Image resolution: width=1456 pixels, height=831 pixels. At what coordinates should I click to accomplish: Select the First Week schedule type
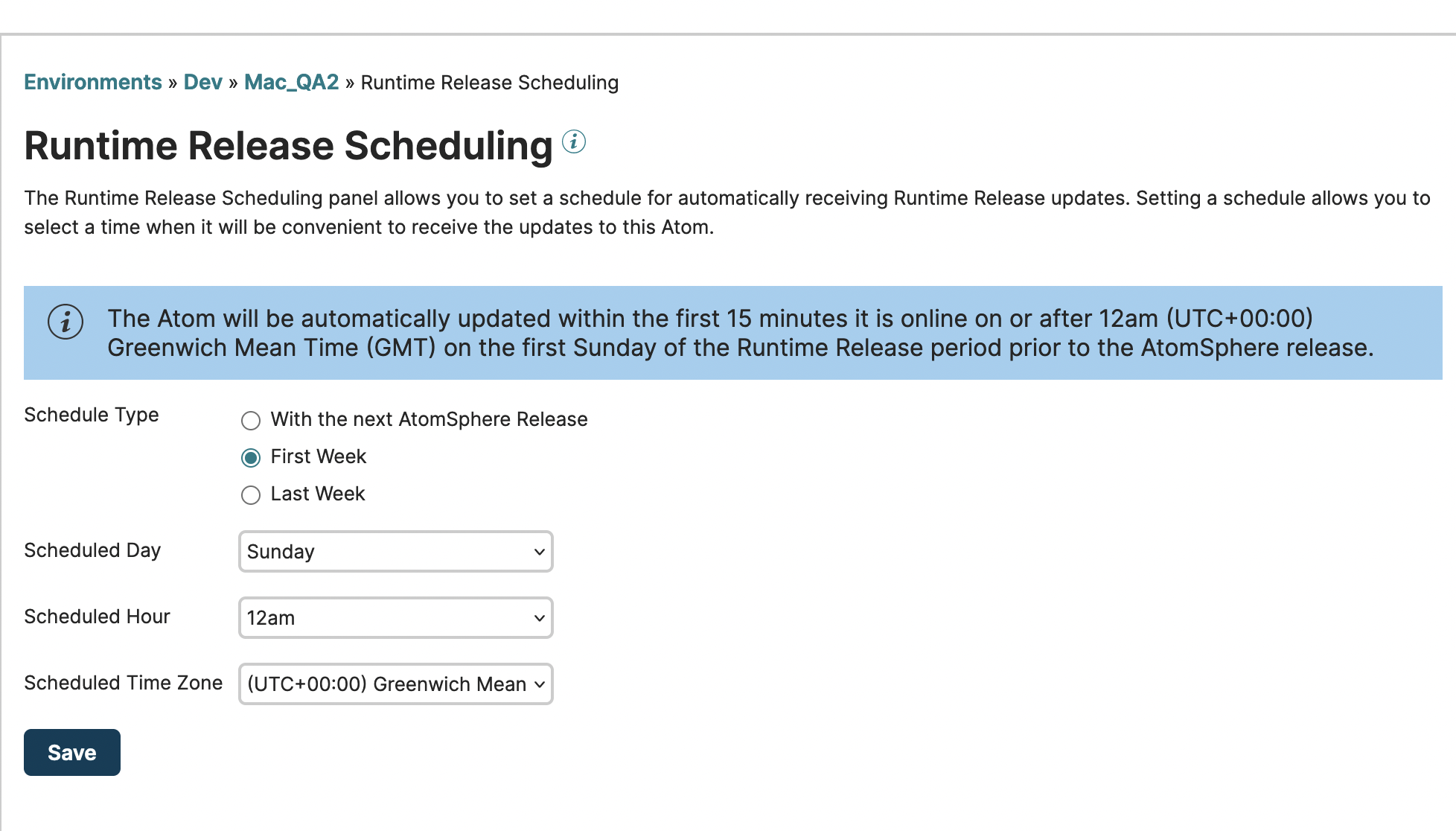pos(251,458)
